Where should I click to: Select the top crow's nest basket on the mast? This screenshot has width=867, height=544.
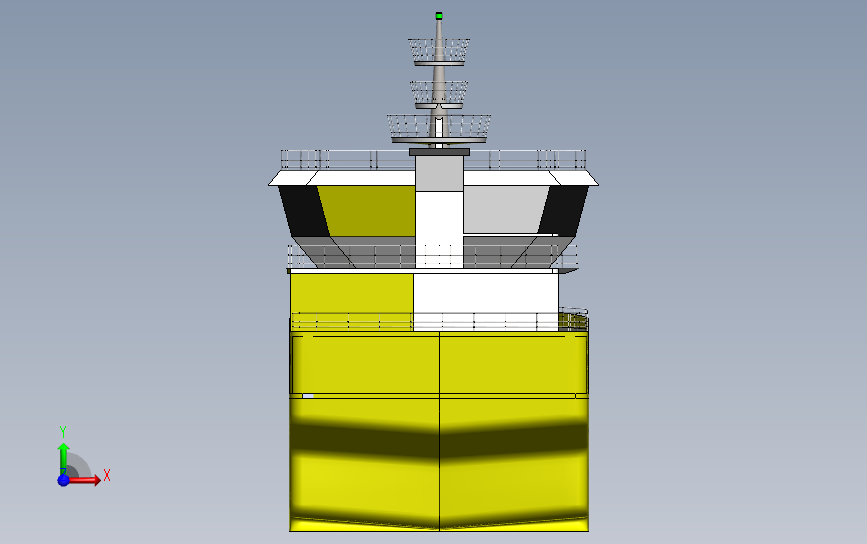point(439,51)
